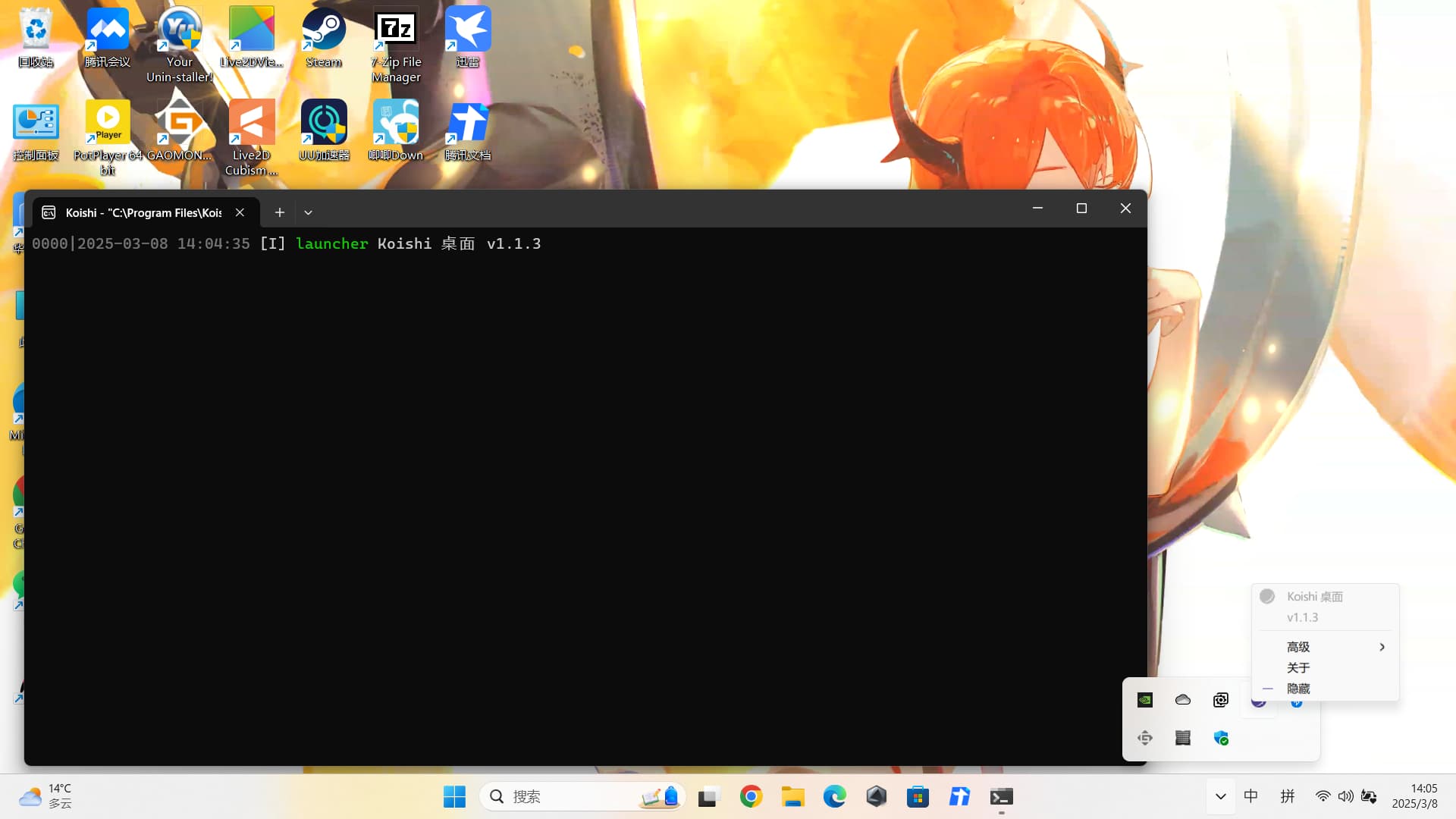Open the 14:05 clock and date
The height and width of the screenshot is (819, 1456).
[x=1414, y=796]
